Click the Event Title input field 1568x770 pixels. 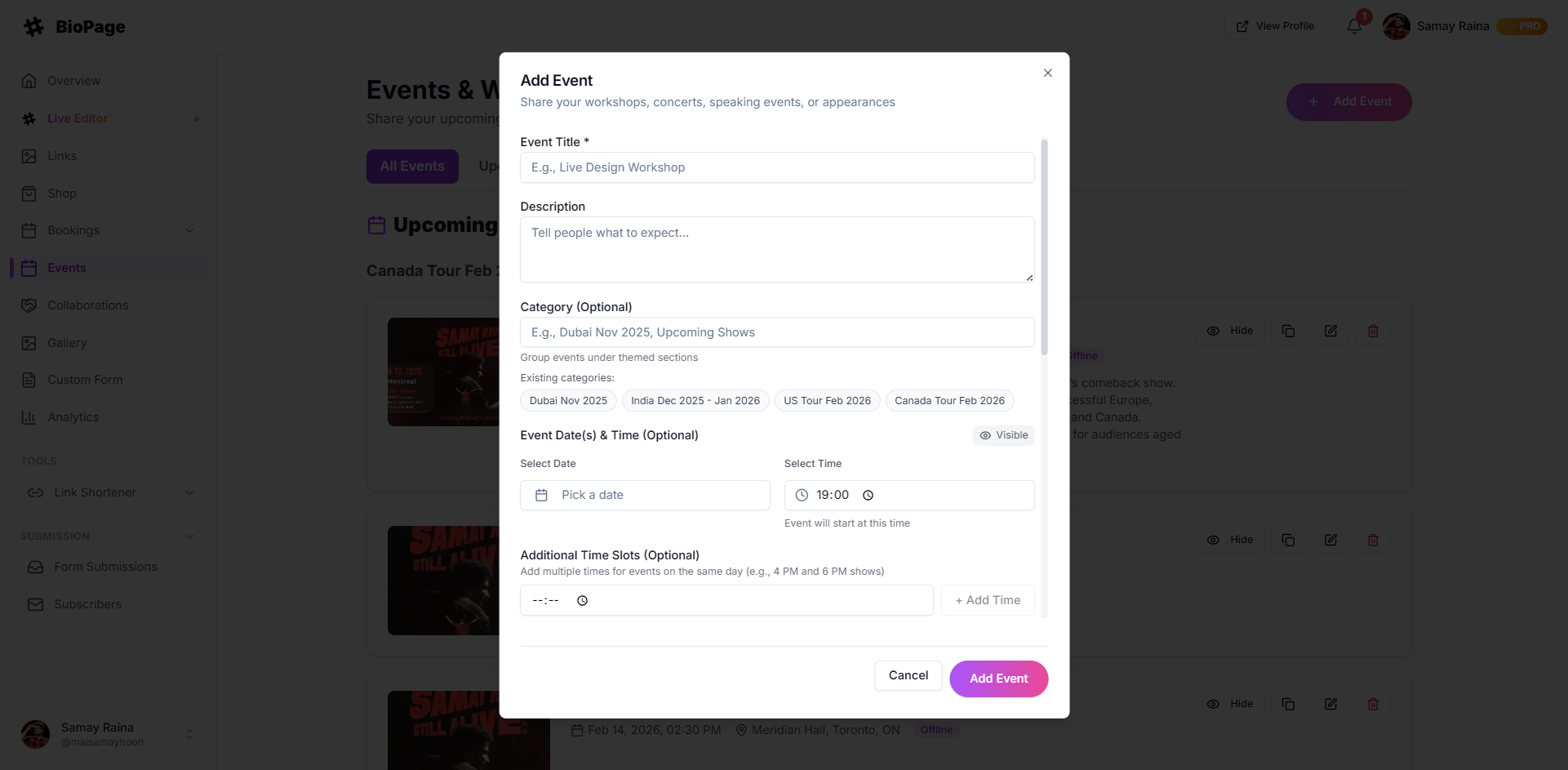point(777,167)
